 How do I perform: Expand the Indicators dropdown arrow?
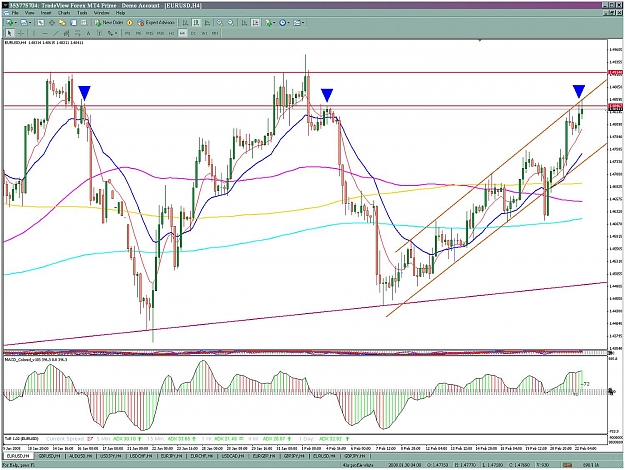(x=274, y=23)
